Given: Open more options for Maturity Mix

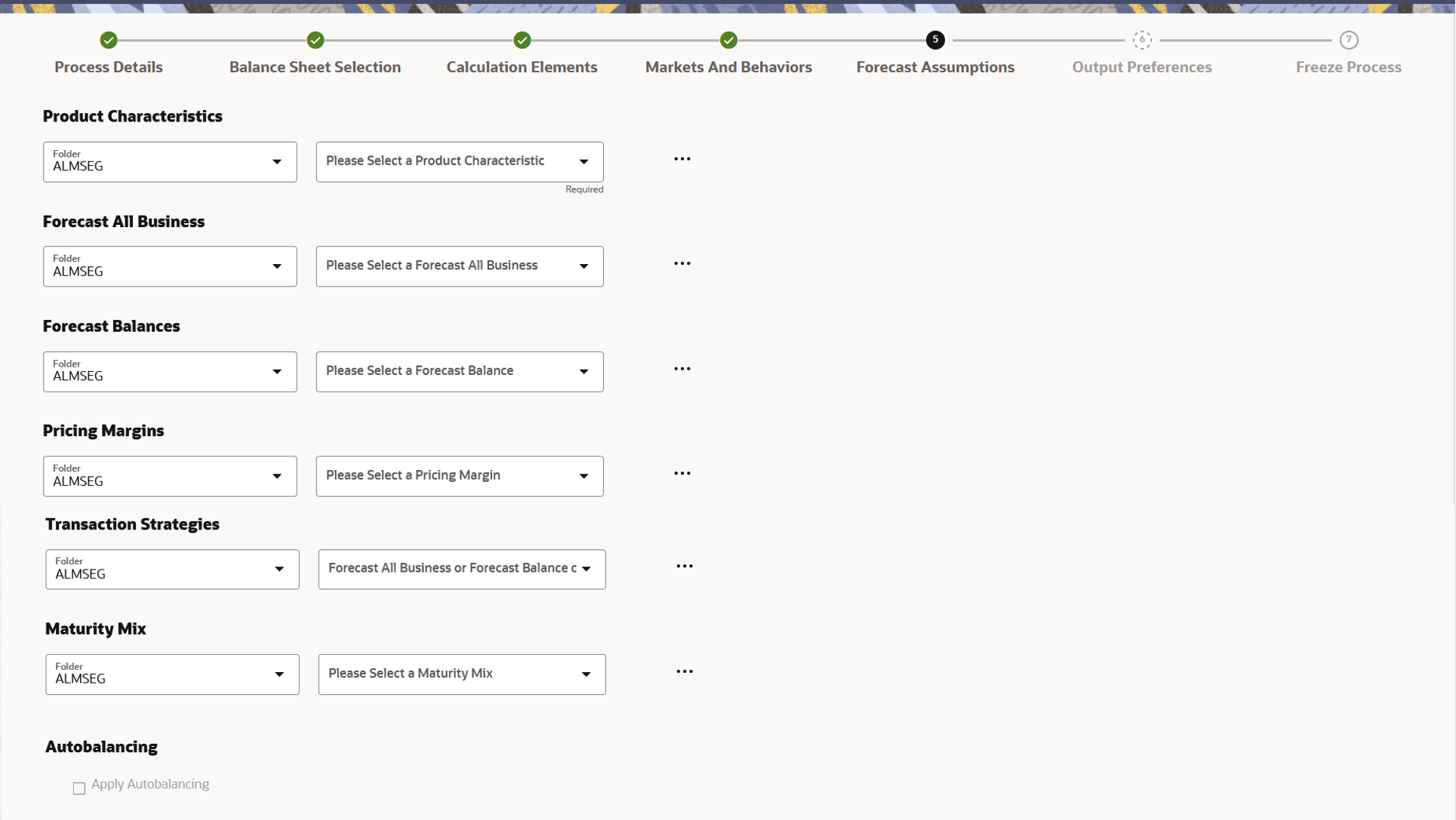Looking at the screenshot, I should coord(684,671).
